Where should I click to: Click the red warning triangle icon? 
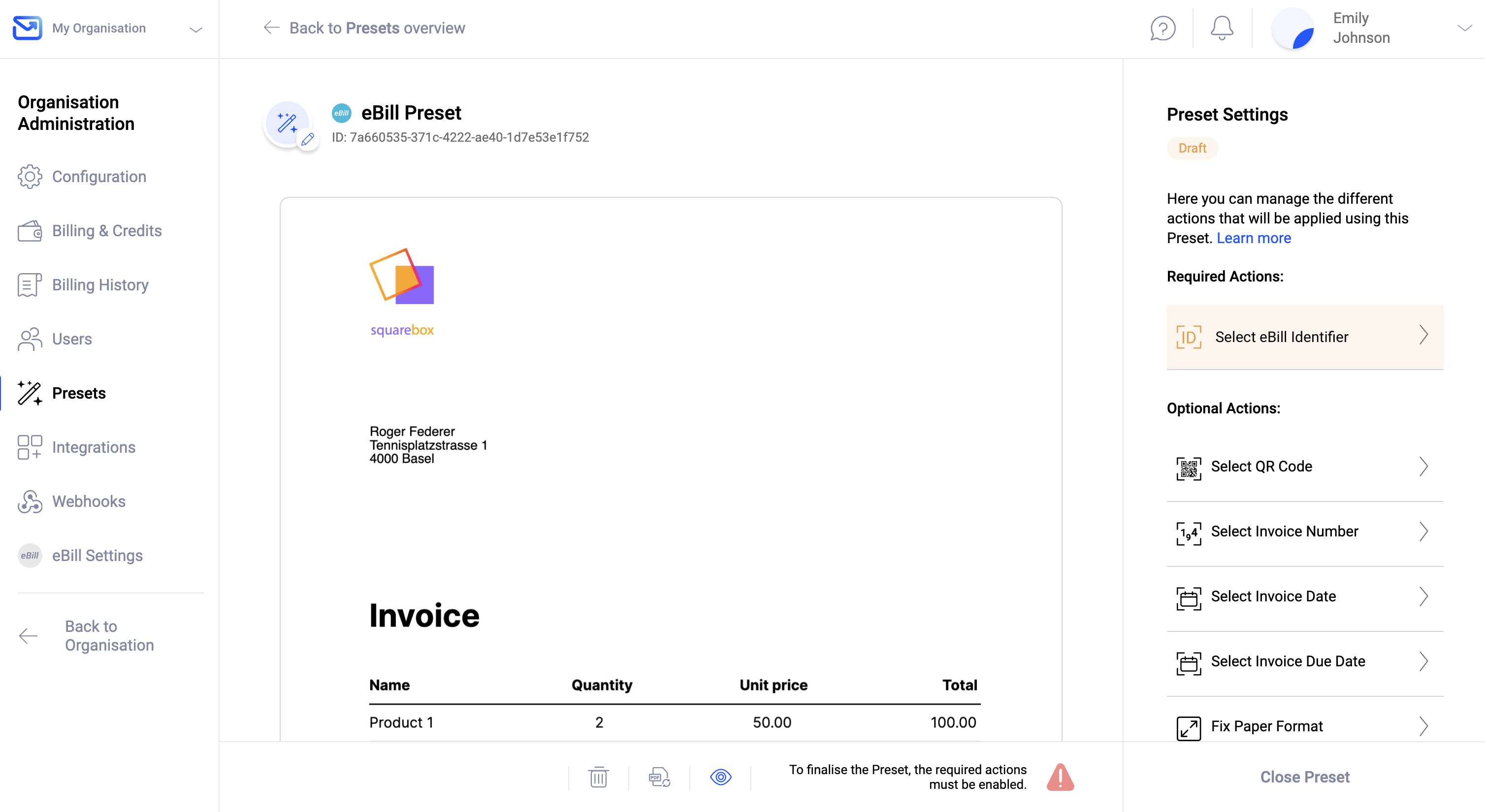pyautogui.click(x=1060, y=777)
